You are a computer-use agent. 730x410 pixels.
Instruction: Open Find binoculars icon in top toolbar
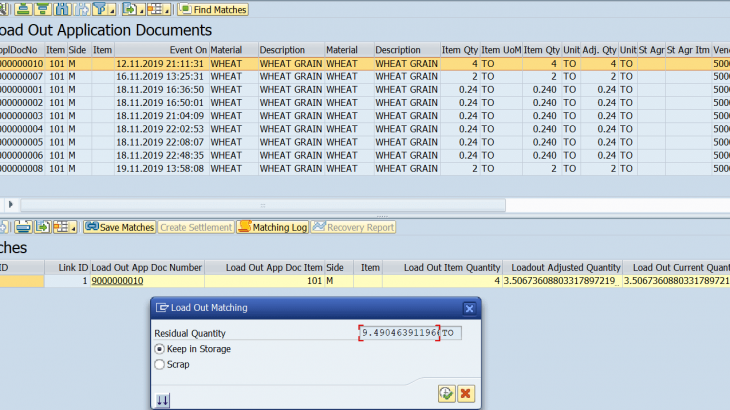pos(62,9)
